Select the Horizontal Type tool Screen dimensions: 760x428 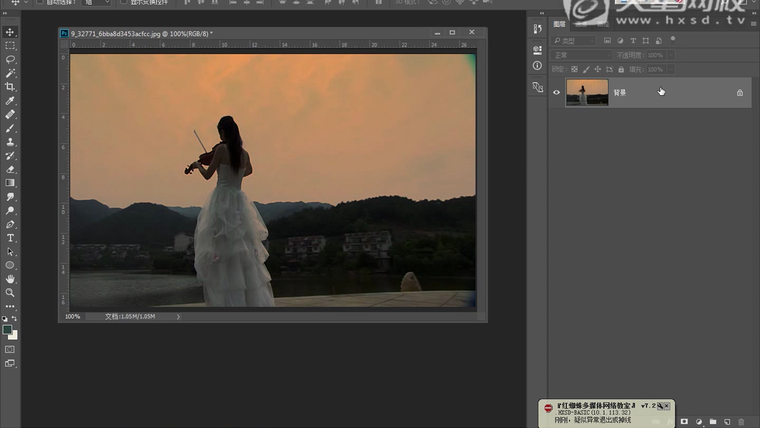tap(10, 238)
